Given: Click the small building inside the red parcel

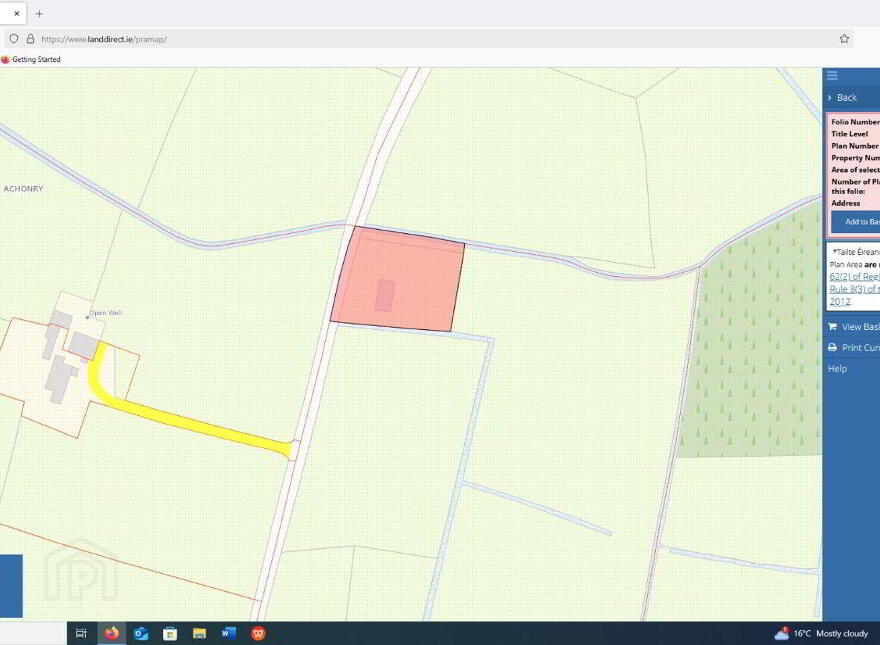Looking at the screenshot, I should [384, 295].
